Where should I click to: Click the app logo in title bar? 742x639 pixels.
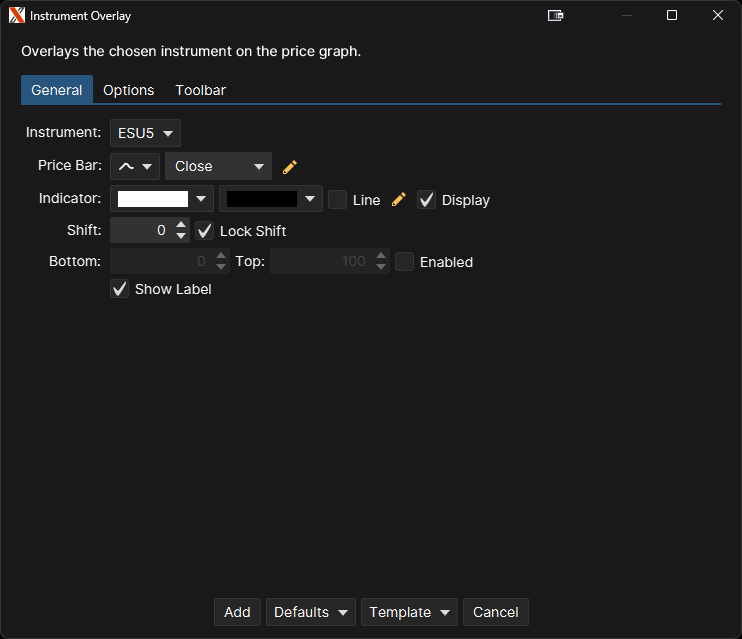(x=16, y=16)
